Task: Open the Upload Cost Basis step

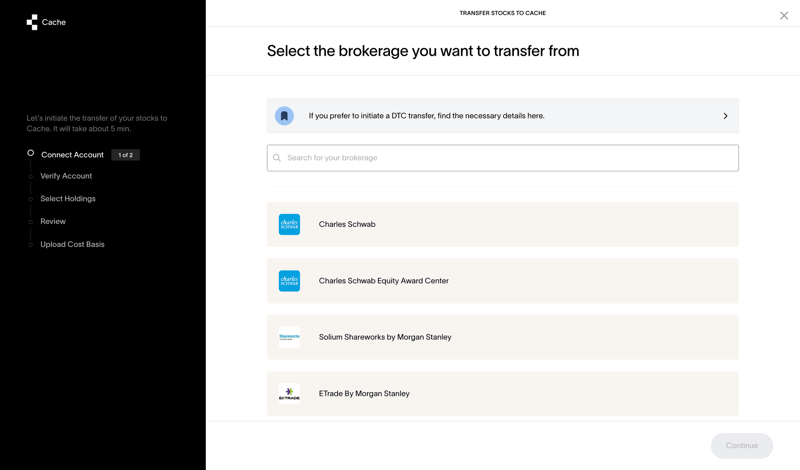Action: pyautogui.click(x=72, y=244)
